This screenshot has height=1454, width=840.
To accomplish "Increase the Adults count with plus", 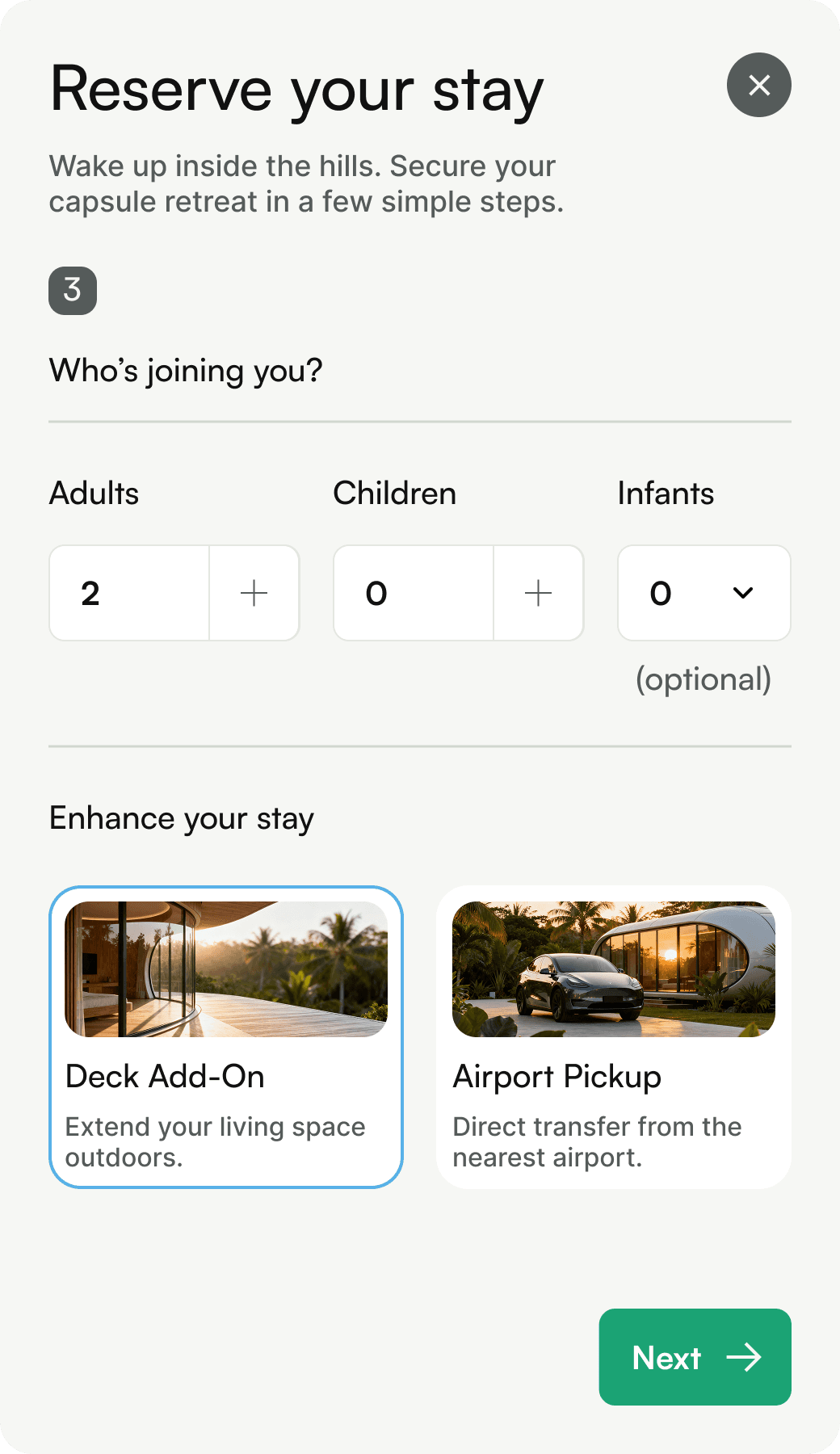I will pos(254,593).
